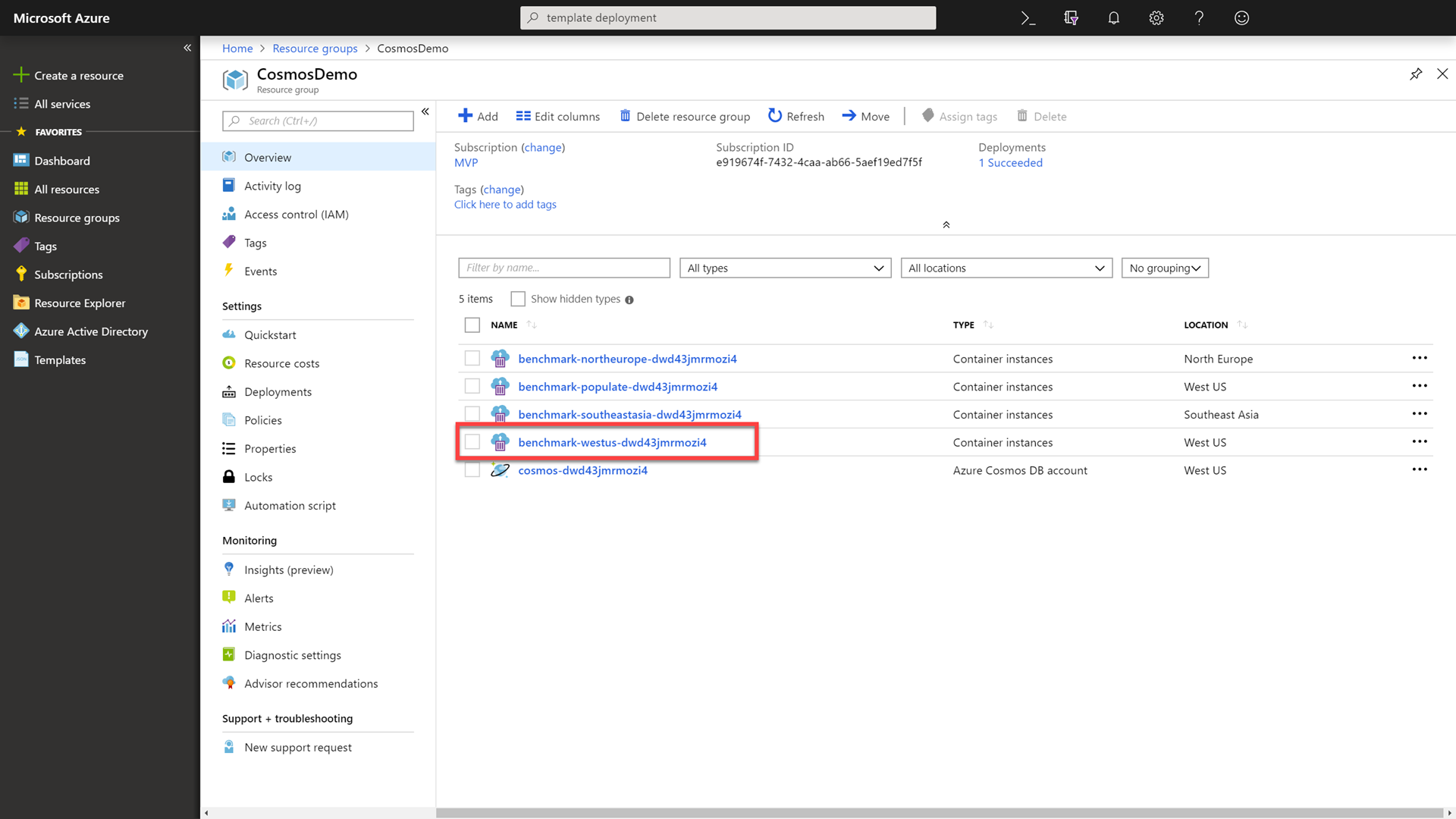
Task: Expand the All types dropdown filter
Action: [785, 267]
